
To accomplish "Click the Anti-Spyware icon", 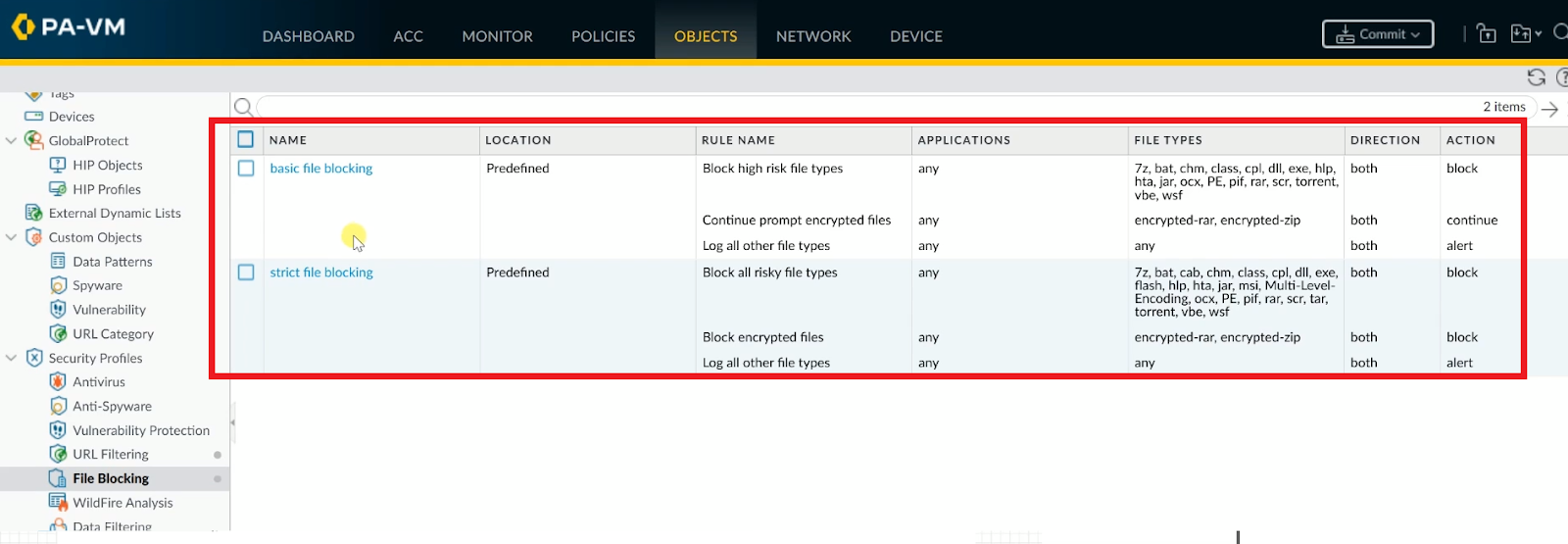I will coord(58,406).
